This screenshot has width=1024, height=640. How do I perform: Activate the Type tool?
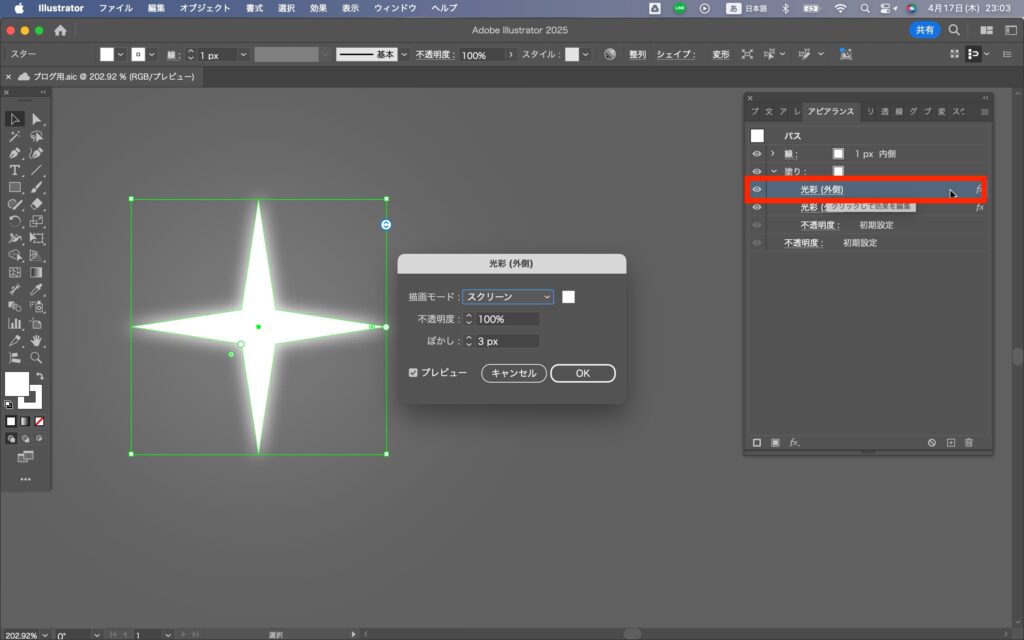(x=14, y=170)
